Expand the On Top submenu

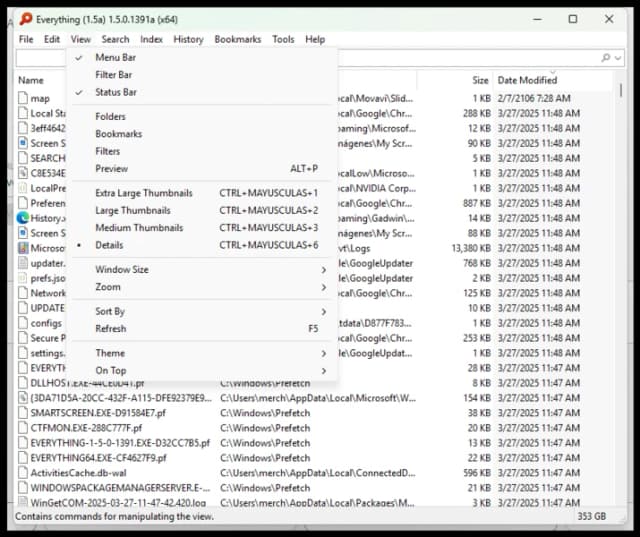(202, 371)
